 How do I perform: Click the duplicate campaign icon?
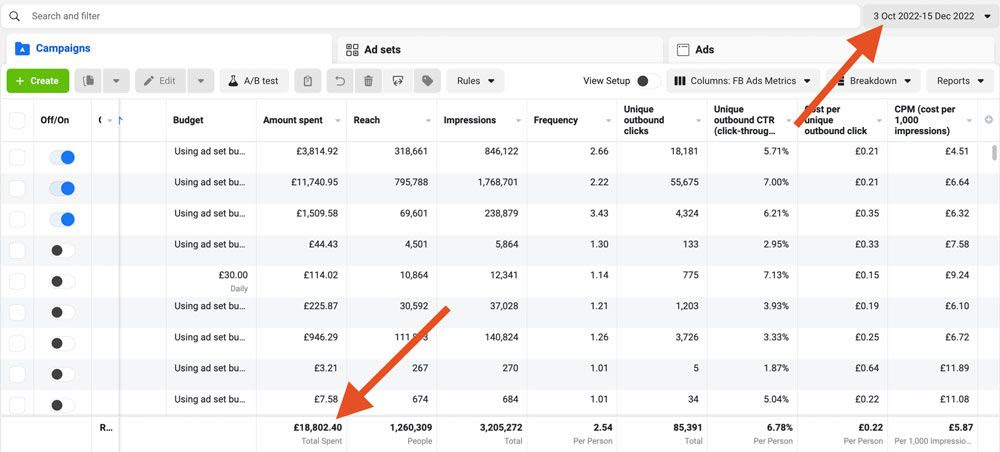coord(89,81)
